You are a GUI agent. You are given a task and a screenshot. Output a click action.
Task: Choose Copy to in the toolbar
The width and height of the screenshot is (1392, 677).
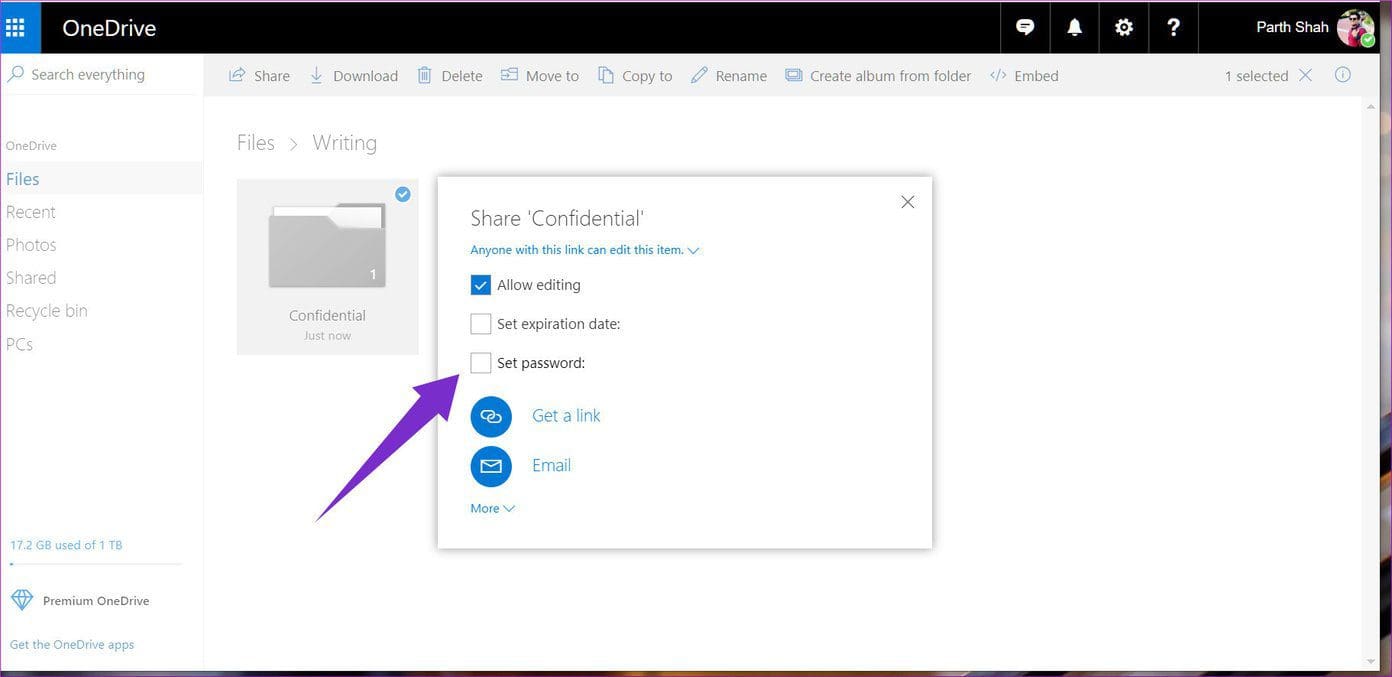635,76
